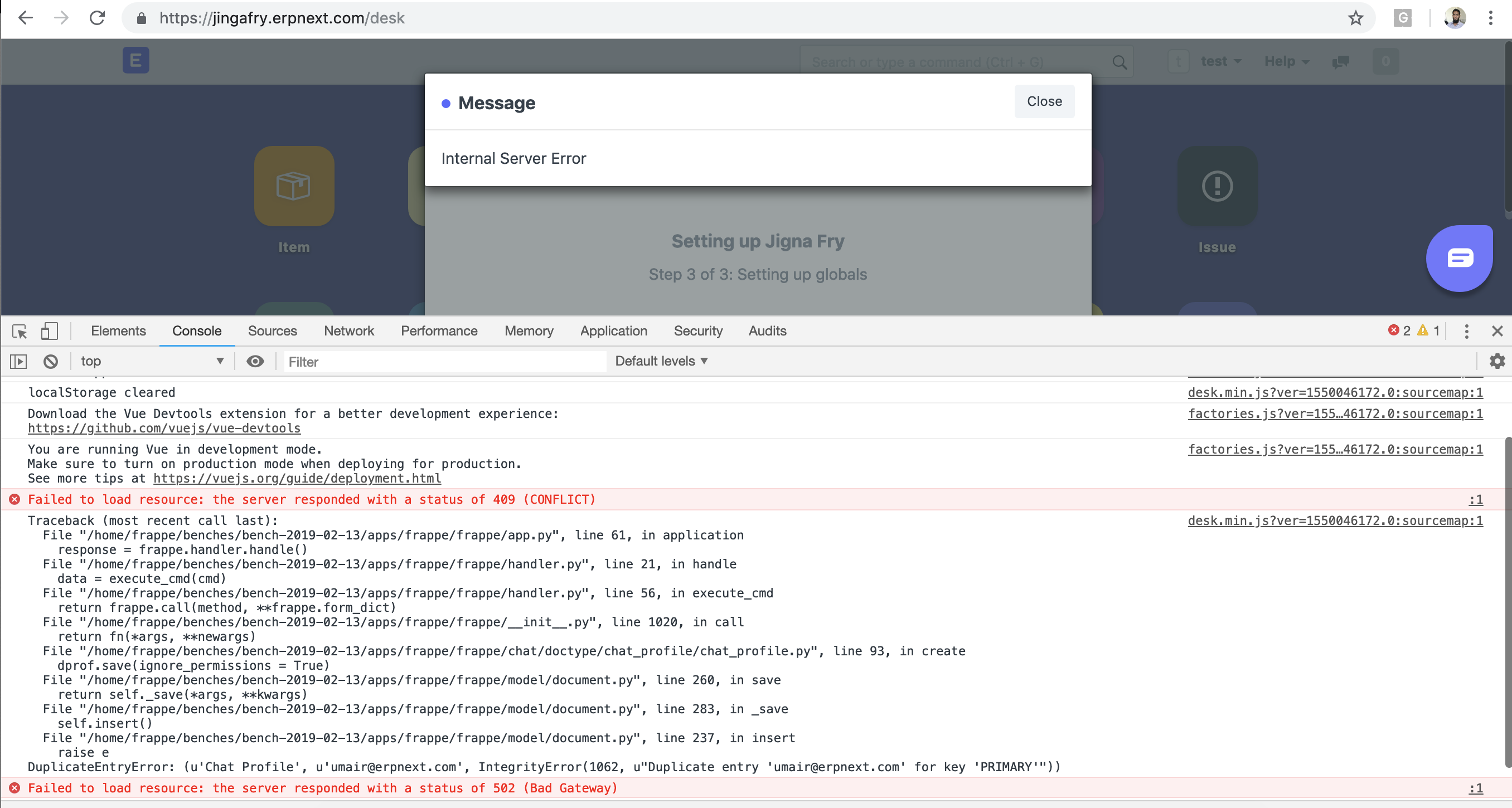This screenshot has height=808, width=1512.
Task: Open source link for 502 Bad Gateway error
Action: tap(1476, 788)
